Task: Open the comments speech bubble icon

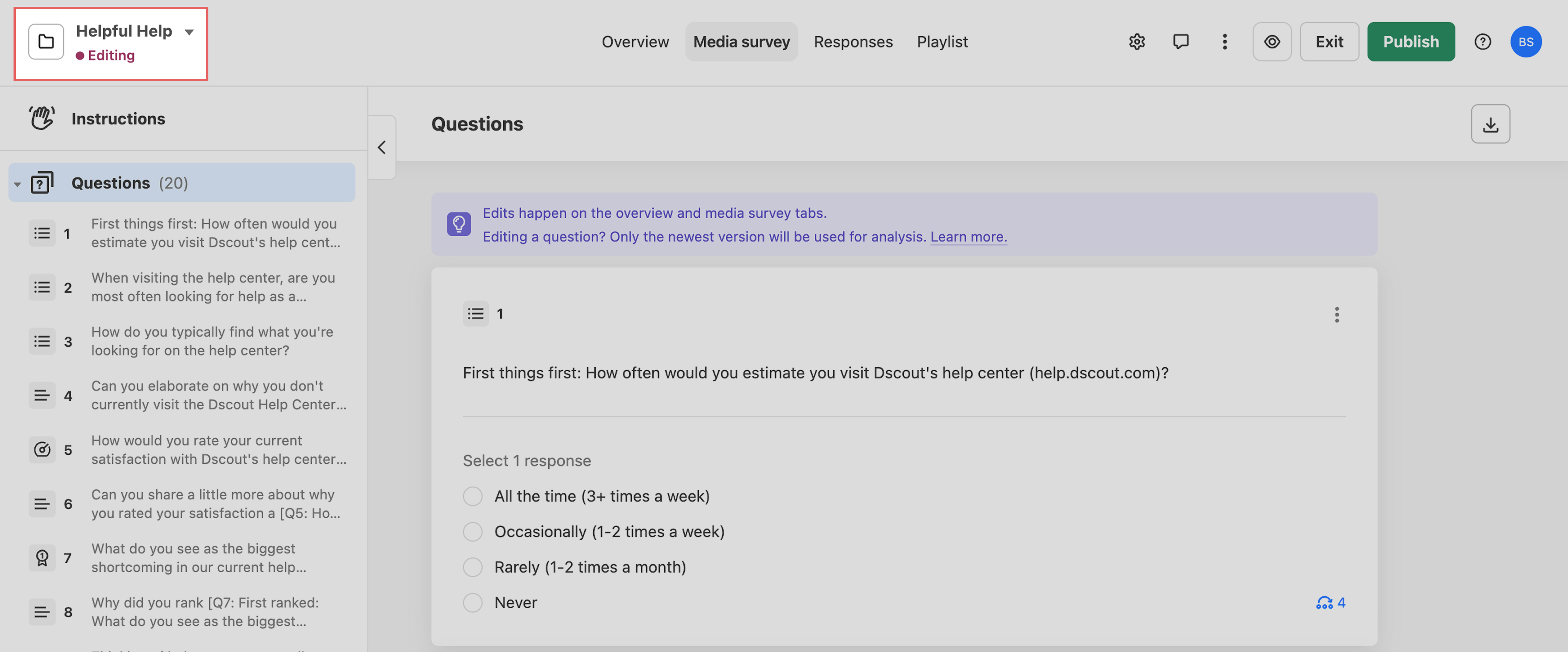Action: [x=1180, y=42]
